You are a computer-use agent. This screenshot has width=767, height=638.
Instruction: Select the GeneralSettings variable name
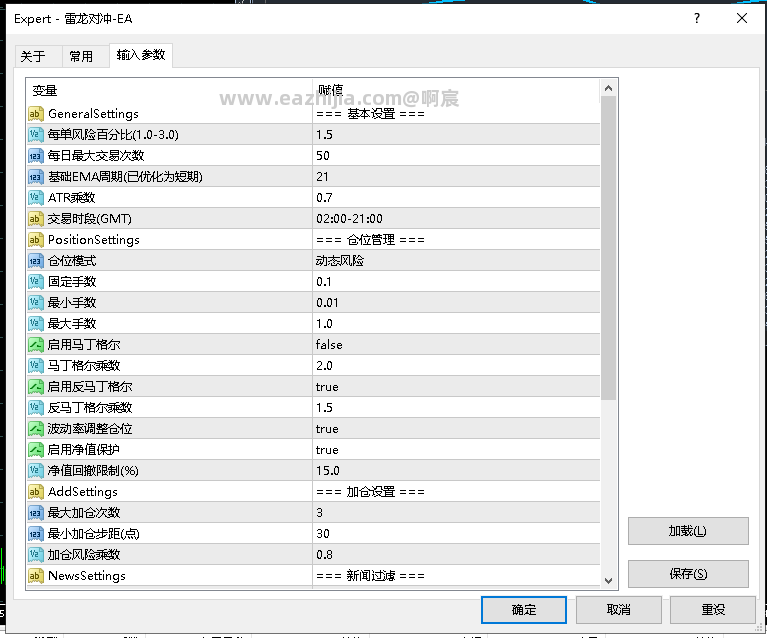[x=93, y=114]
